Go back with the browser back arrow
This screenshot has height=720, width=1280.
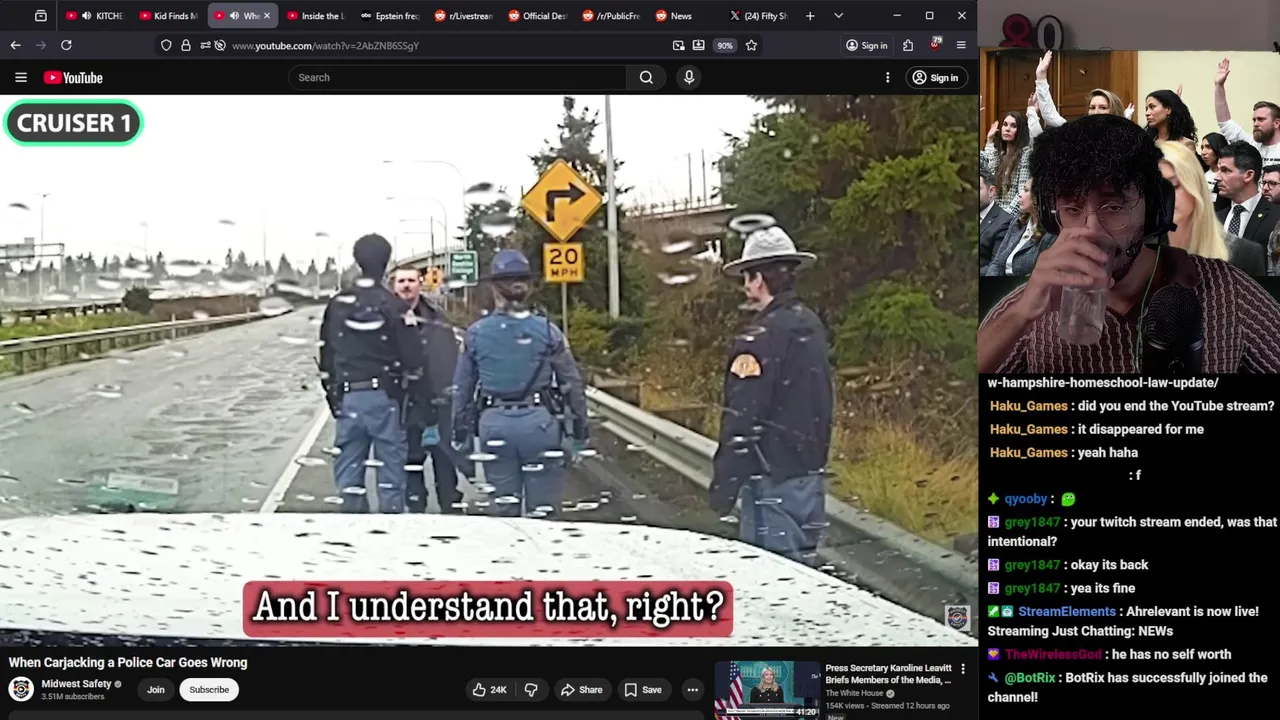click(x=15, y=45)
